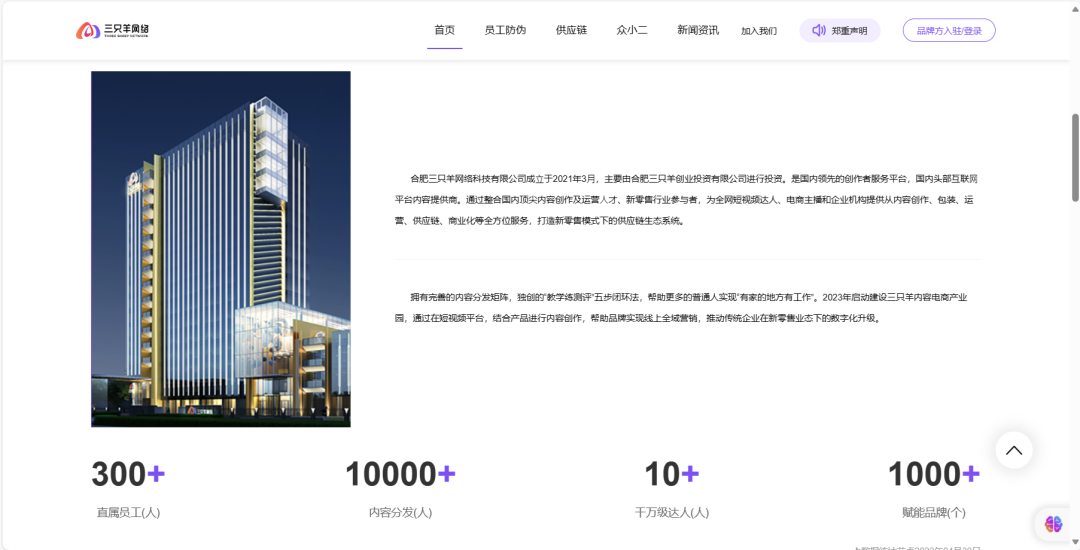Click the speaker icon beside 郑重声明

point(819,31)
